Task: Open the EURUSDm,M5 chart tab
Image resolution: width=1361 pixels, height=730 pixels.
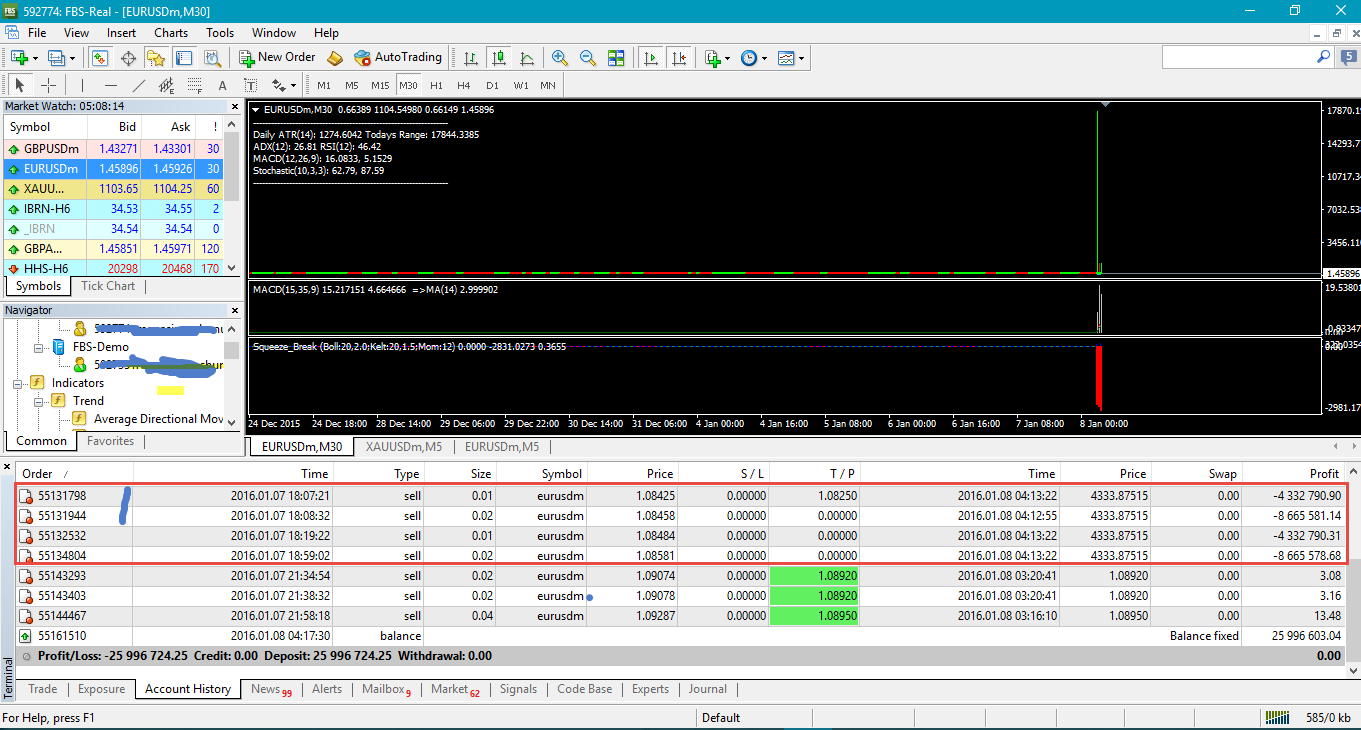Action: point(502,447)
